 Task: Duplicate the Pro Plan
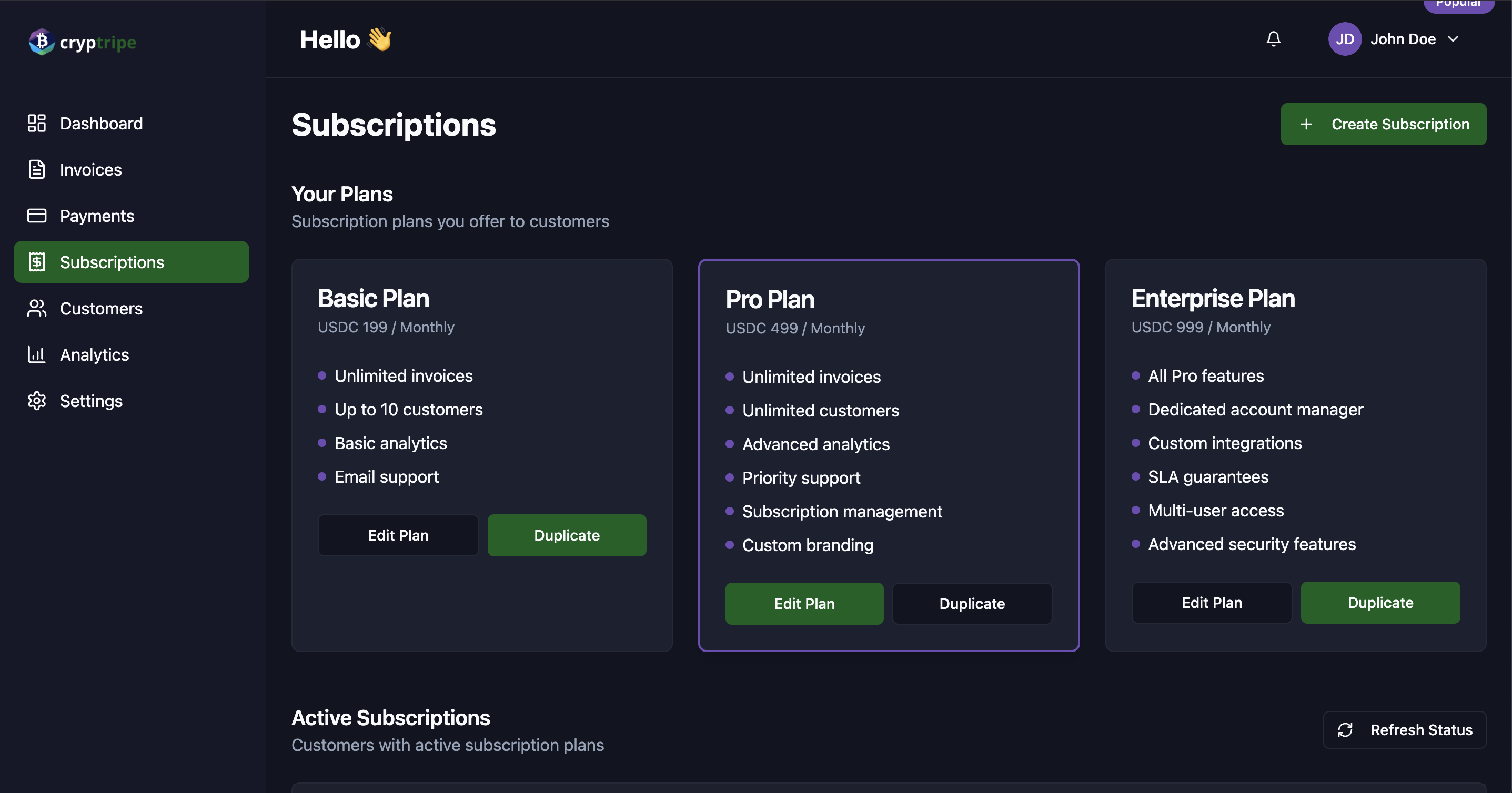pos(972,604)
